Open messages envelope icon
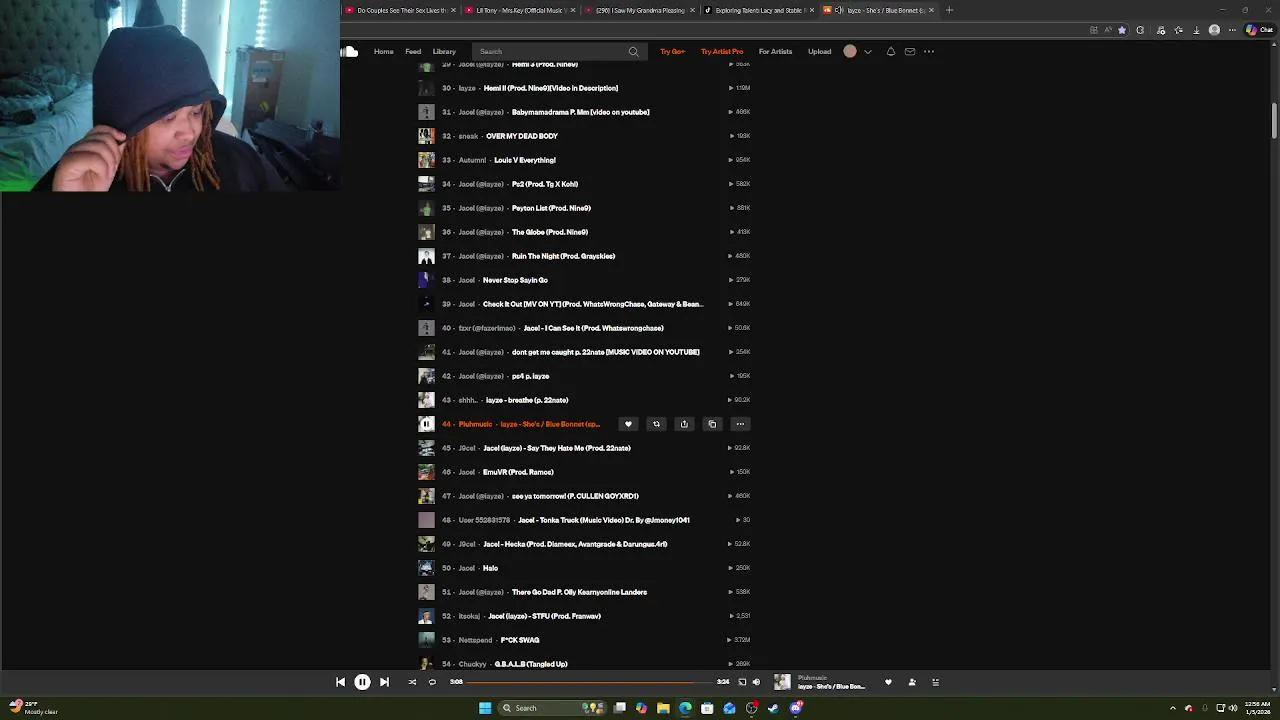1280x720 pixels. 909,51
